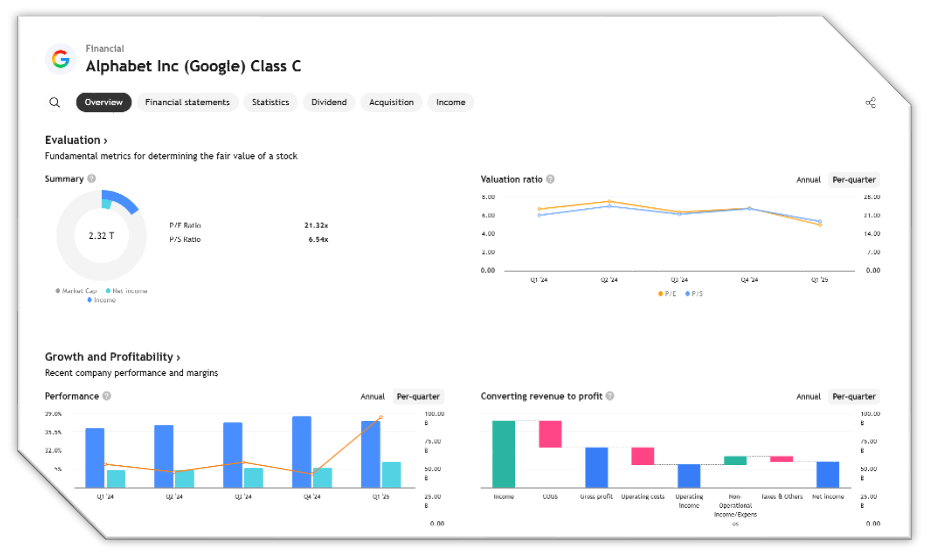The height and width of the screenshot is (556, 928).
Task: Click the blue donut chart segment
Action: pos(123,201)
